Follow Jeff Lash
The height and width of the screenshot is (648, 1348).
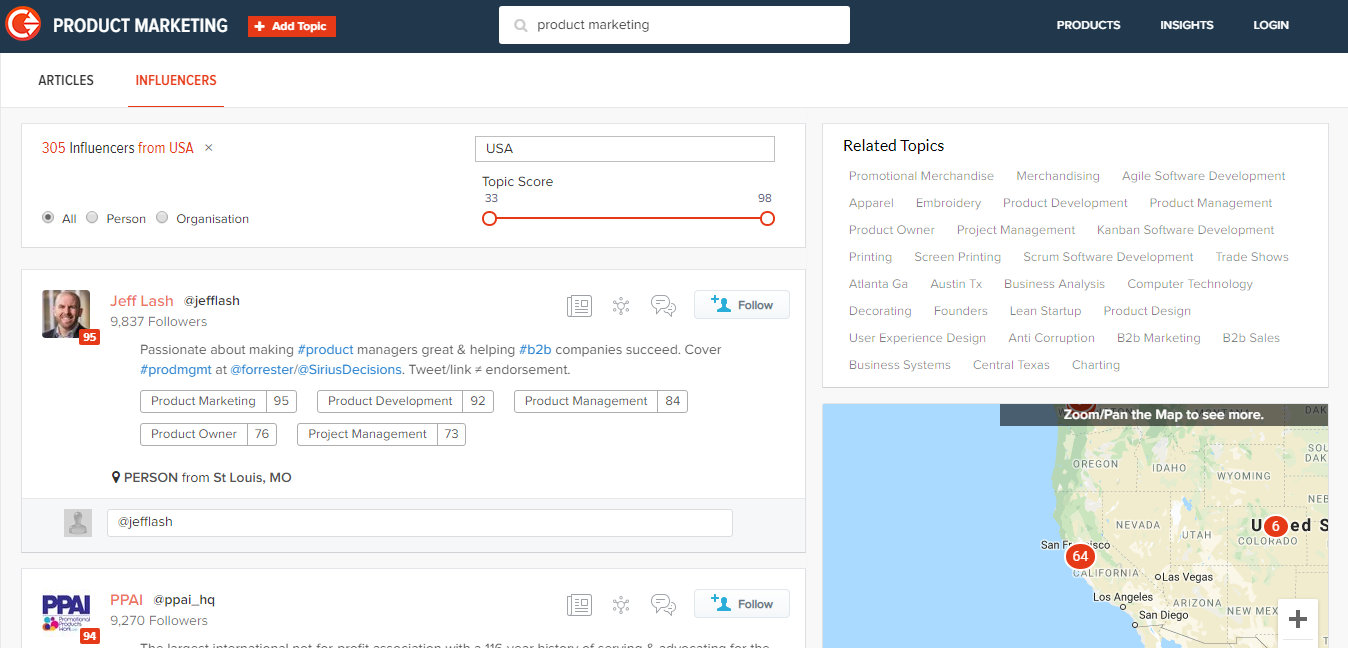coord(742,305)
